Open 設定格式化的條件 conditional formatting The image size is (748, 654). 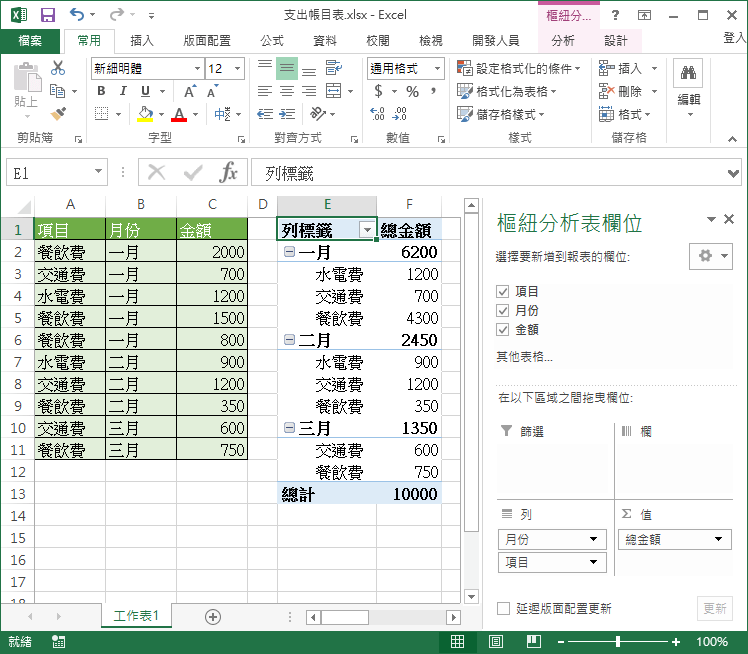[519, 68]
